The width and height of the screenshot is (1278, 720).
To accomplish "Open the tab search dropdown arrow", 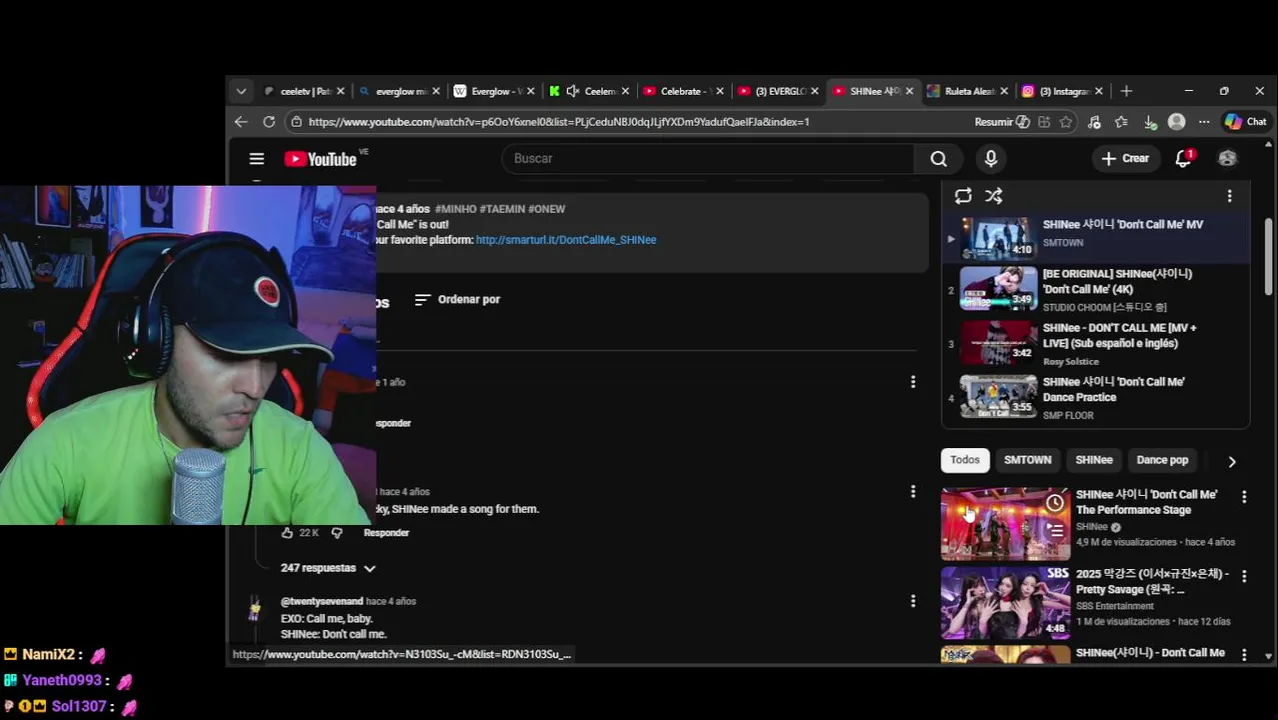I will (x=241, y=91).
